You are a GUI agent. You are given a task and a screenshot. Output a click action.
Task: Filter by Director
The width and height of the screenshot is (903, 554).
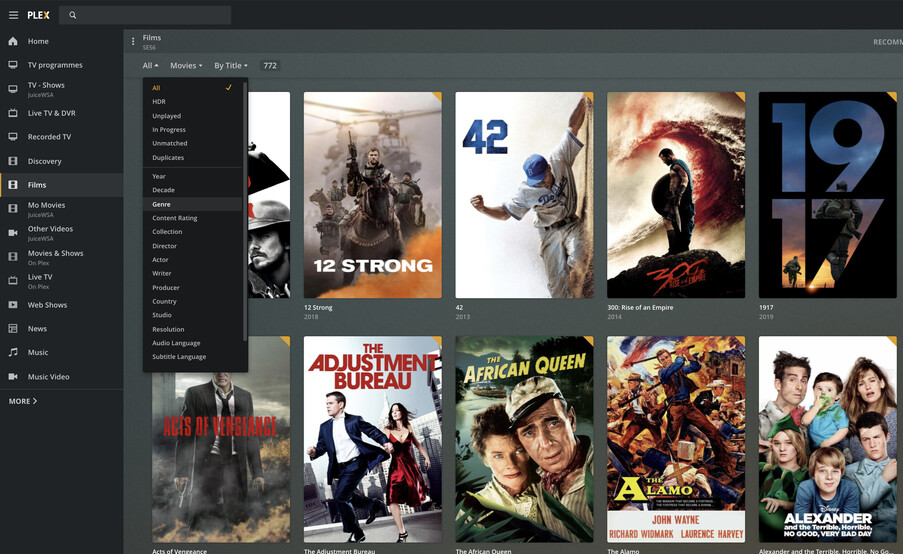point(192,246)
